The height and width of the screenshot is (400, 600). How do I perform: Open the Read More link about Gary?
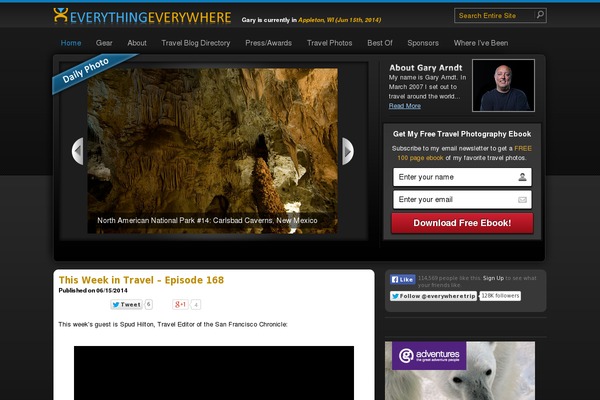(404, 106)
